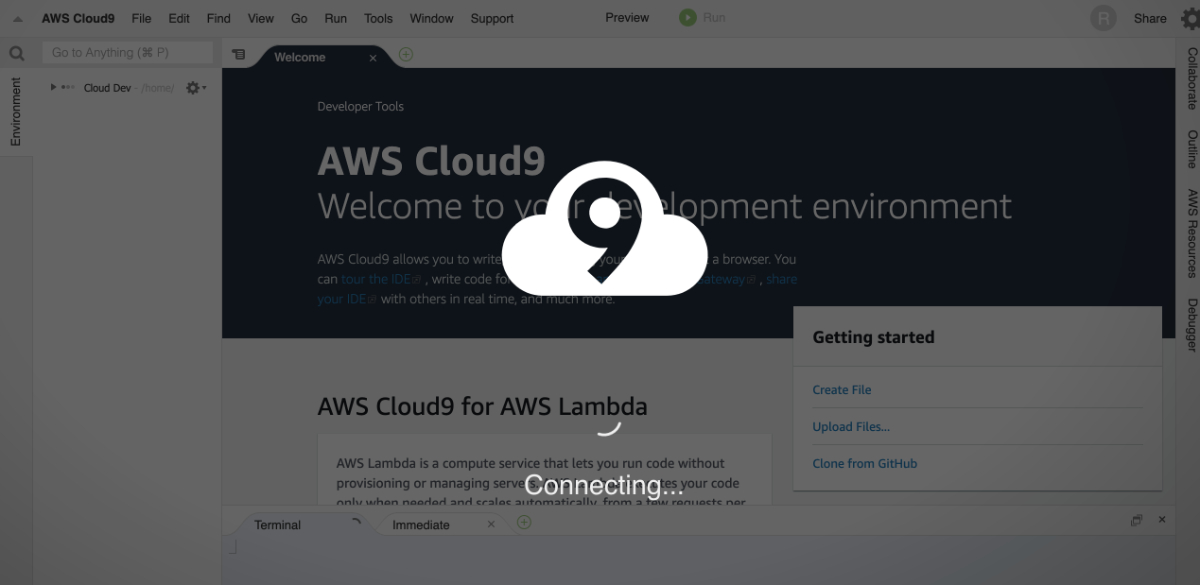Open the Tools menu

click(379, 18)
